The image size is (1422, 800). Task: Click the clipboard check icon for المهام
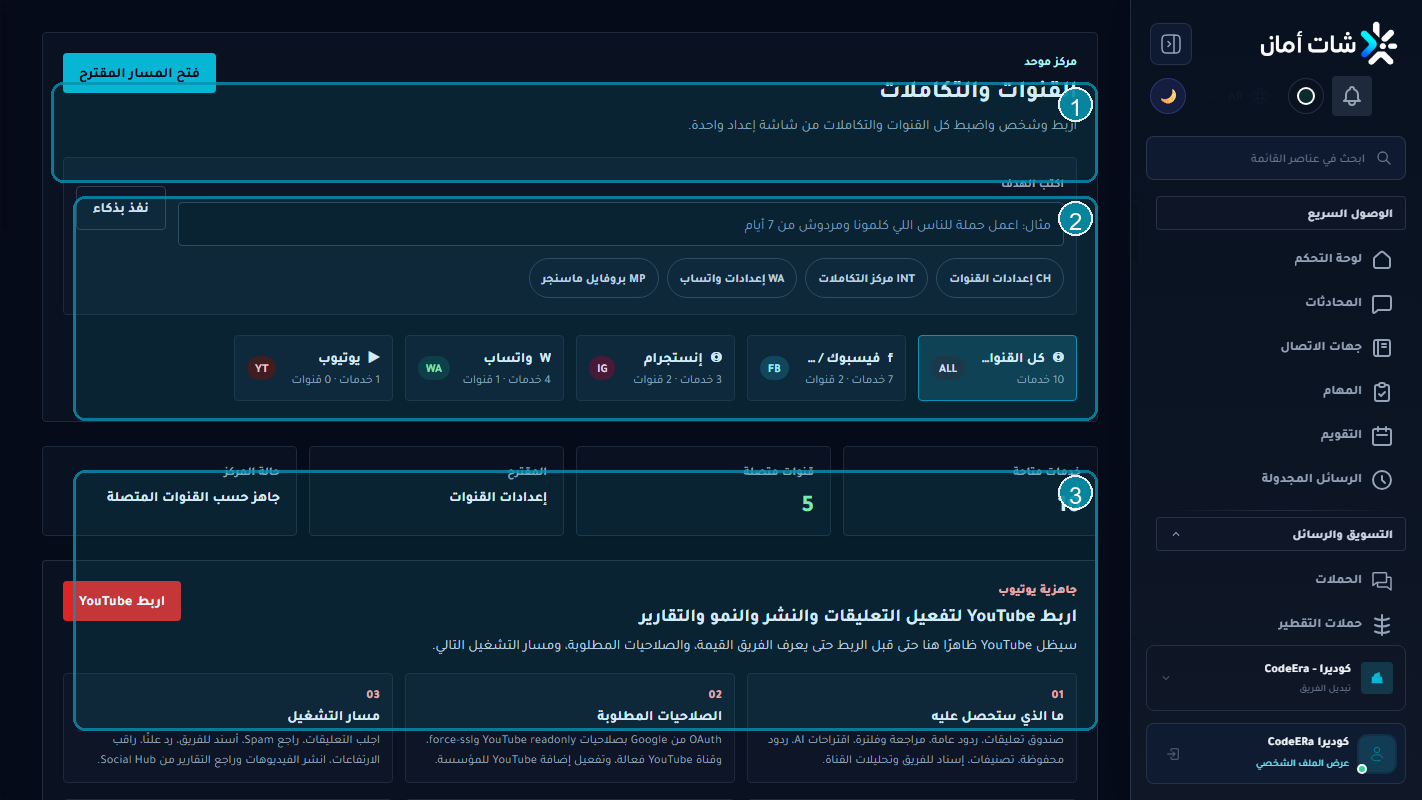pyautogui.click(x=1382, y=391)
